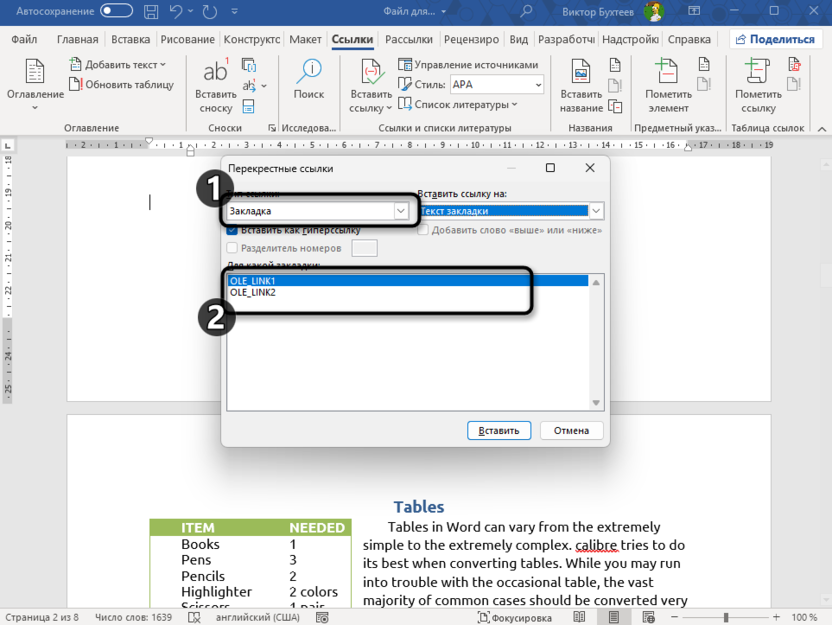The image size is (832, 625).
Task: Toggle the AutoSave (Автосохранение) switch
Action: pyautogui.click(x=116, y=11)
